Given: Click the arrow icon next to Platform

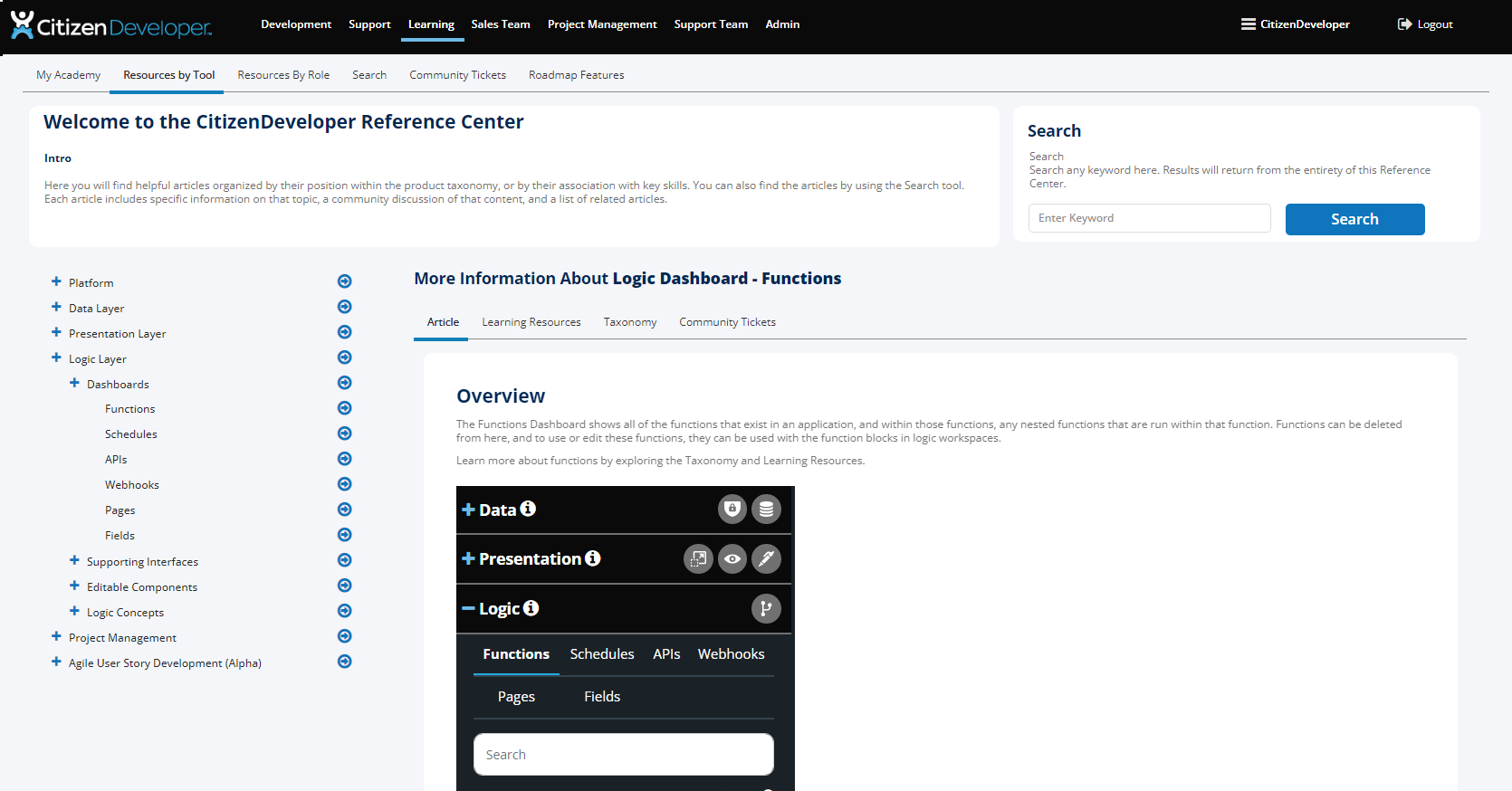Looking at the screenshot, I should 344,281.
